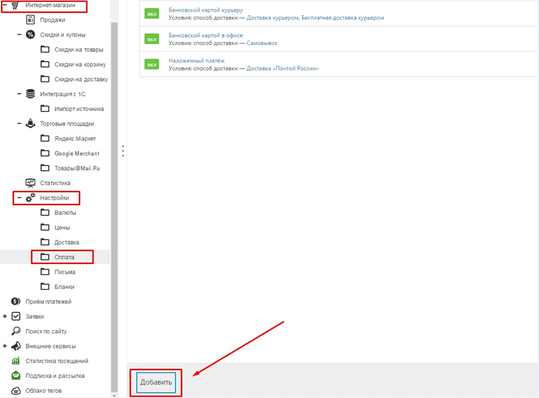Screen dimensions: 539x398
Task: Click the magnifier icon of Поиск по сайту
Action: click(x=16, y=331)
